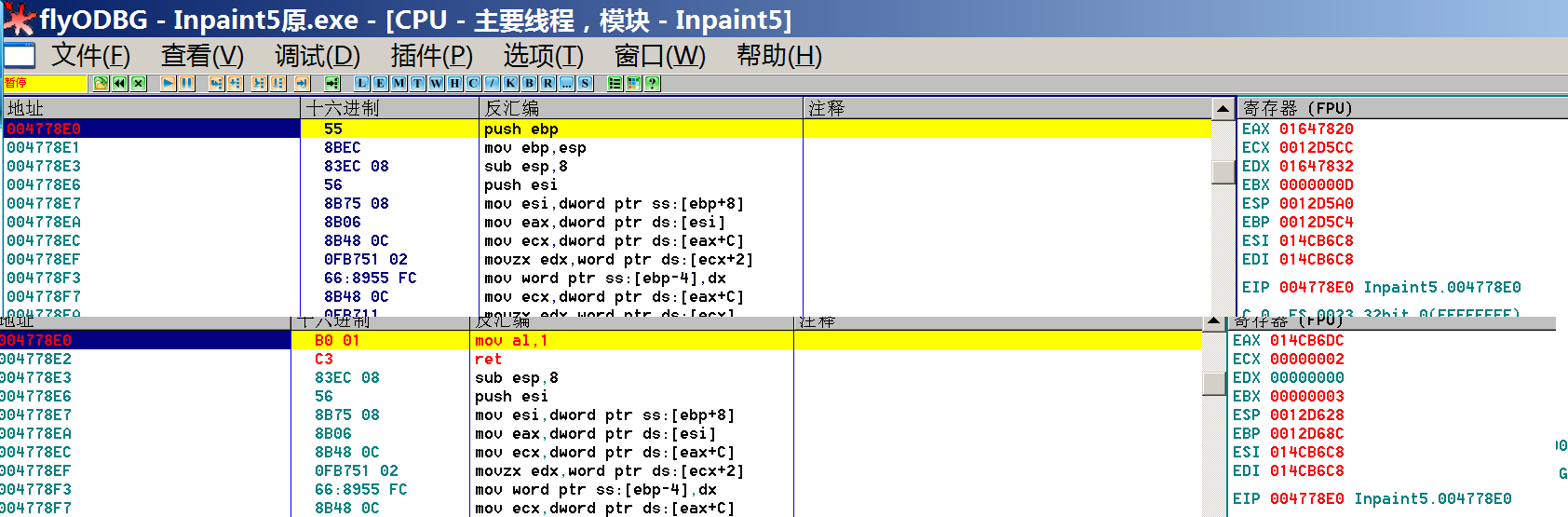The image size is (1568, 517).
Task: Click the green Go to address icon
Action: click(331, 83)
